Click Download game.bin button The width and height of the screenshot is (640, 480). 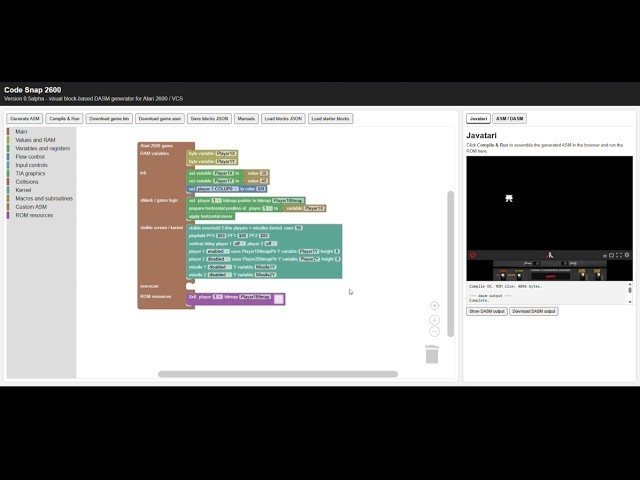[109, 119]
